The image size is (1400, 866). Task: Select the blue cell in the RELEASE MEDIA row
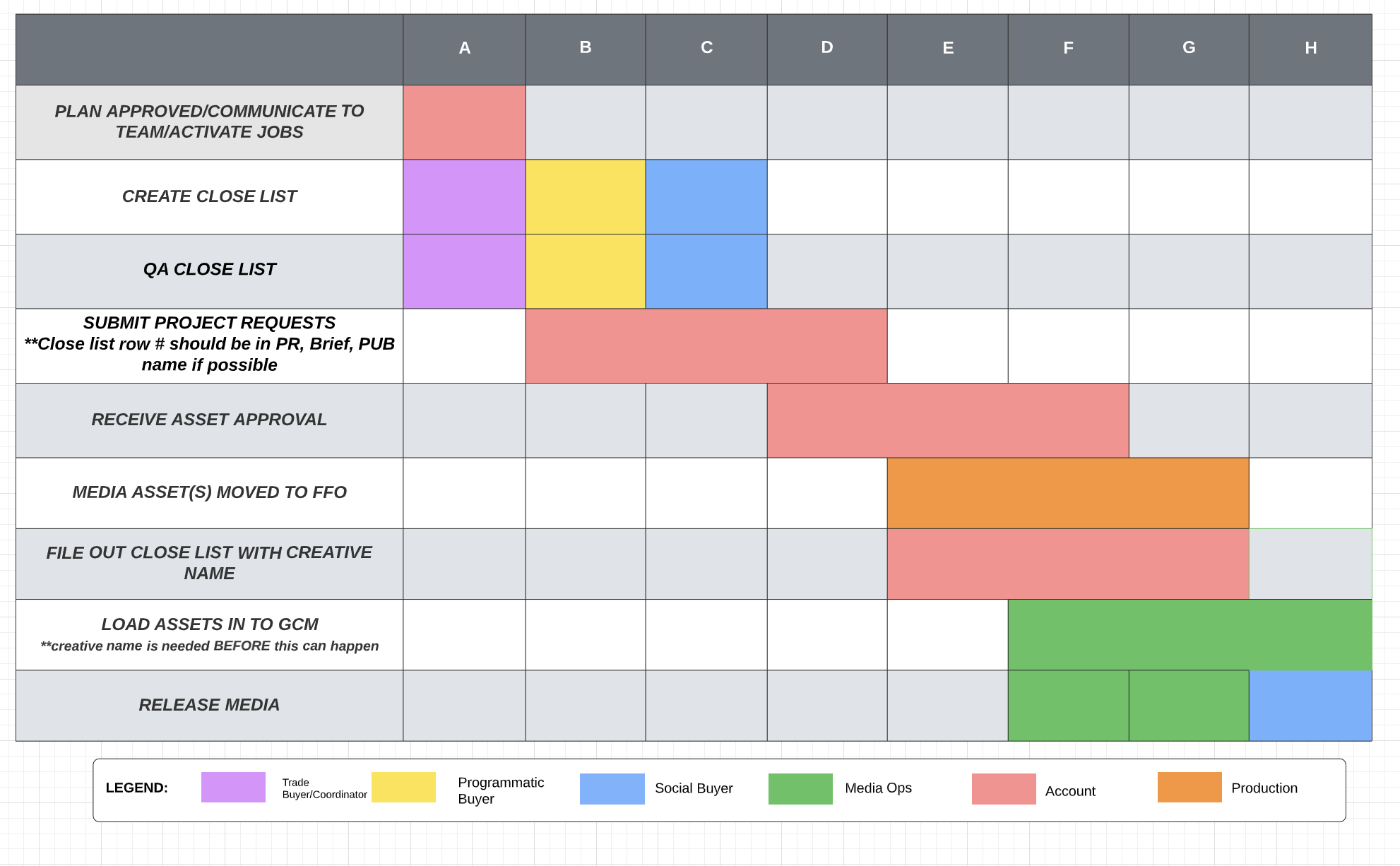[1310, 705]
